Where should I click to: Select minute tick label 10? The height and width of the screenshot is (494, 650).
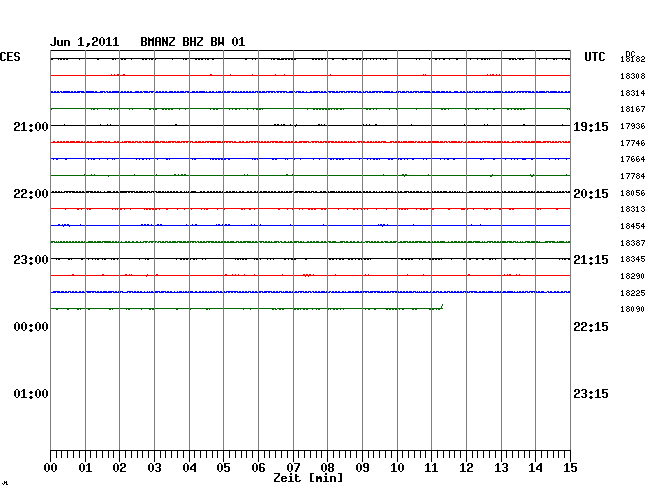click(x=397, y=468)
